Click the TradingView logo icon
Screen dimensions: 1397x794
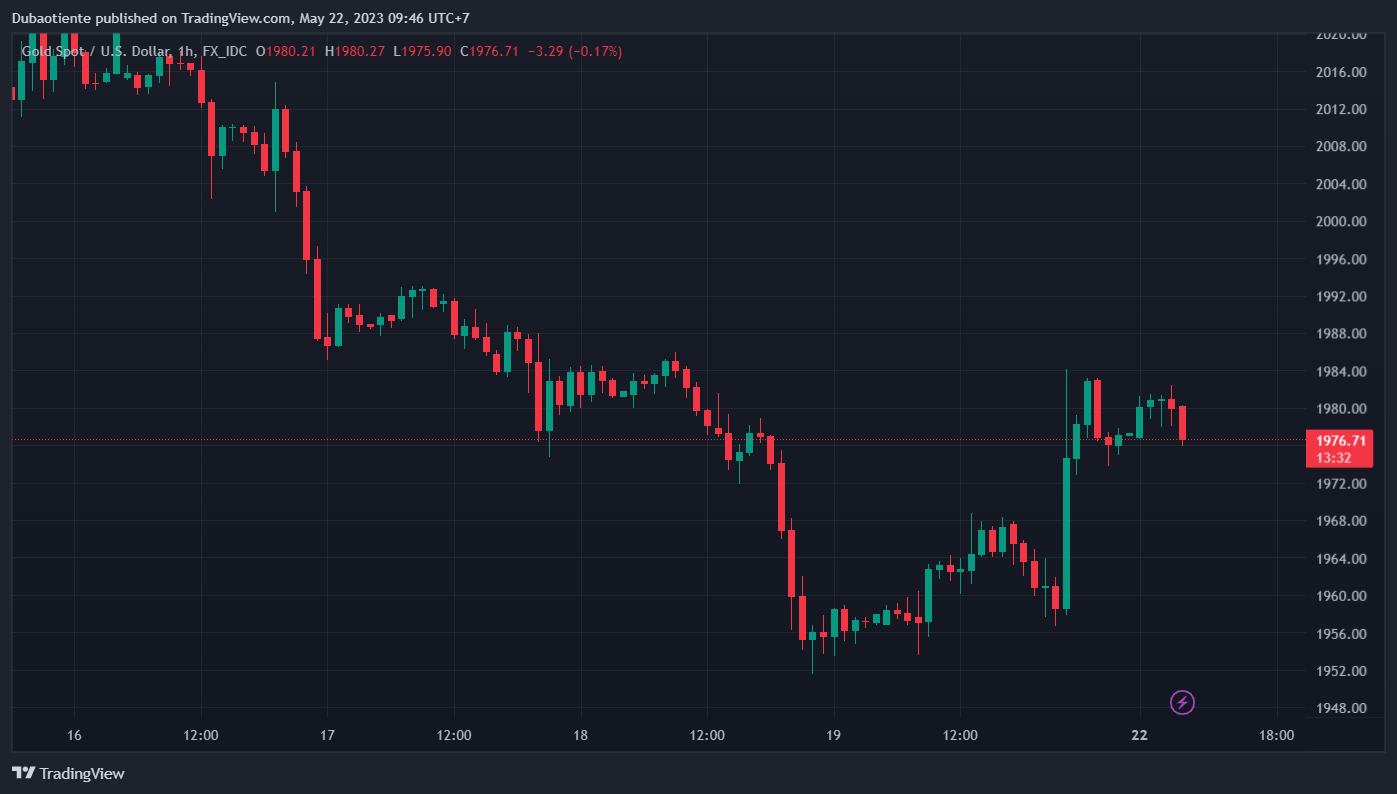tap(24, 773)
